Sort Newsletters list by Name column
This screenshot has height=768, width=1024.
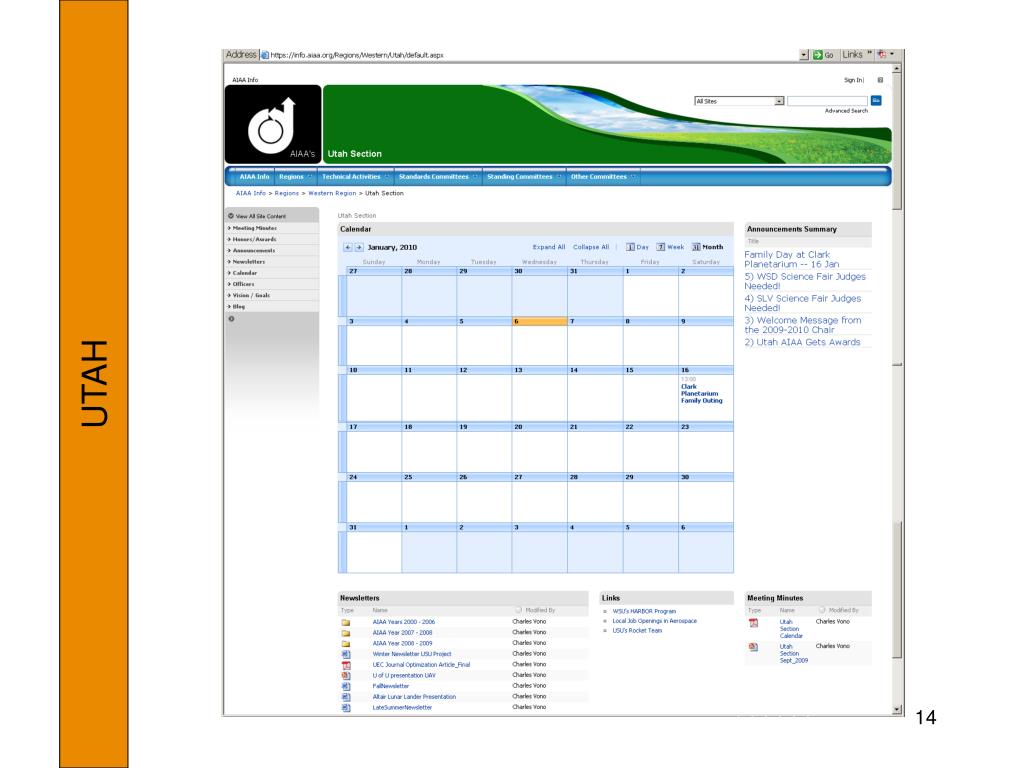coord(380,611)
